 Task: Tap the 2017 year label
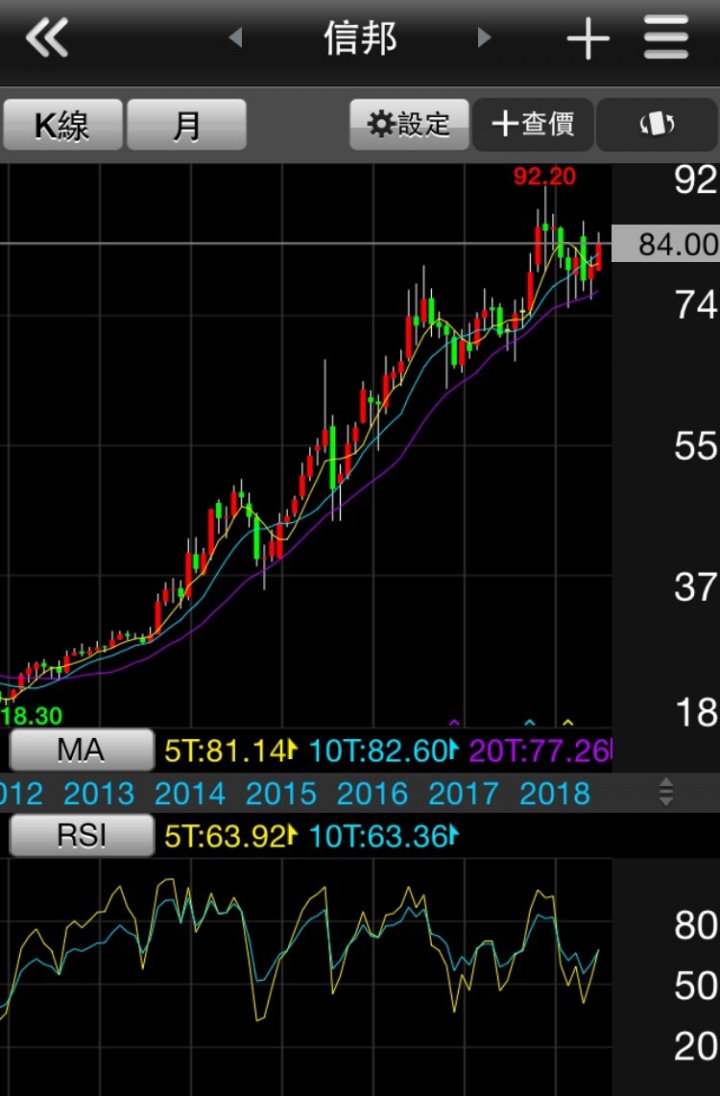tap(463, 793)
